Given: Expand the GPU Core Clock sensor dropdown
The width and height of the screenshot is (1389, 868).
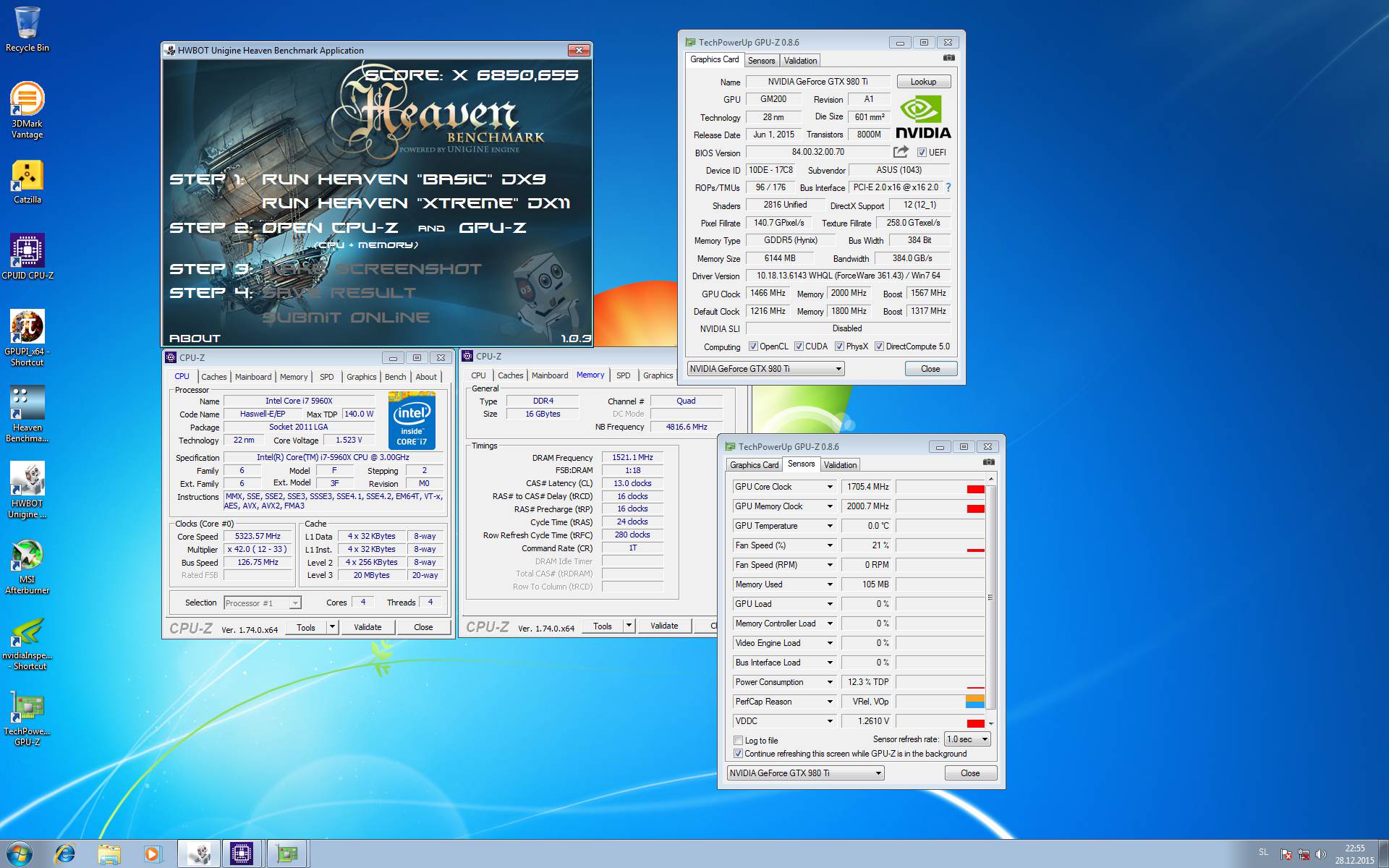Looking at the screenshot, I should pos(830,487).
